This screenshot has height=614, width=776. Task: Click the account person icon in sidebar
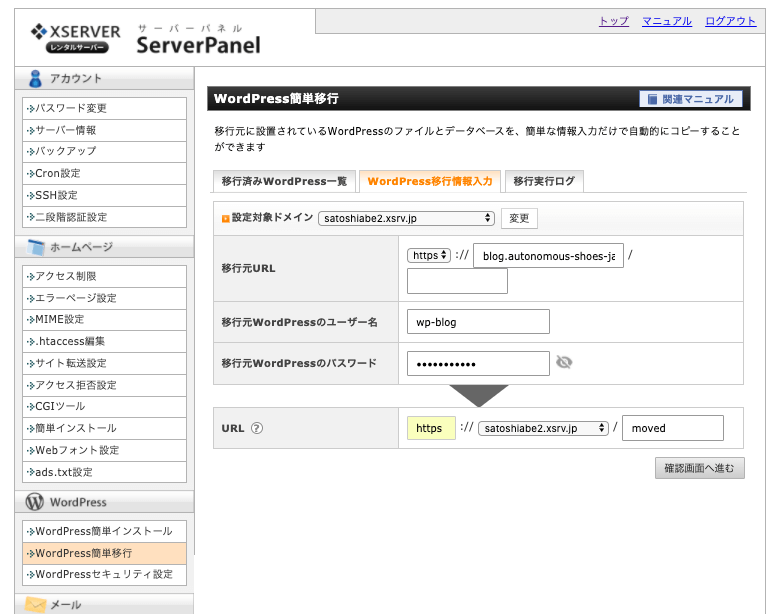(35, 79)
